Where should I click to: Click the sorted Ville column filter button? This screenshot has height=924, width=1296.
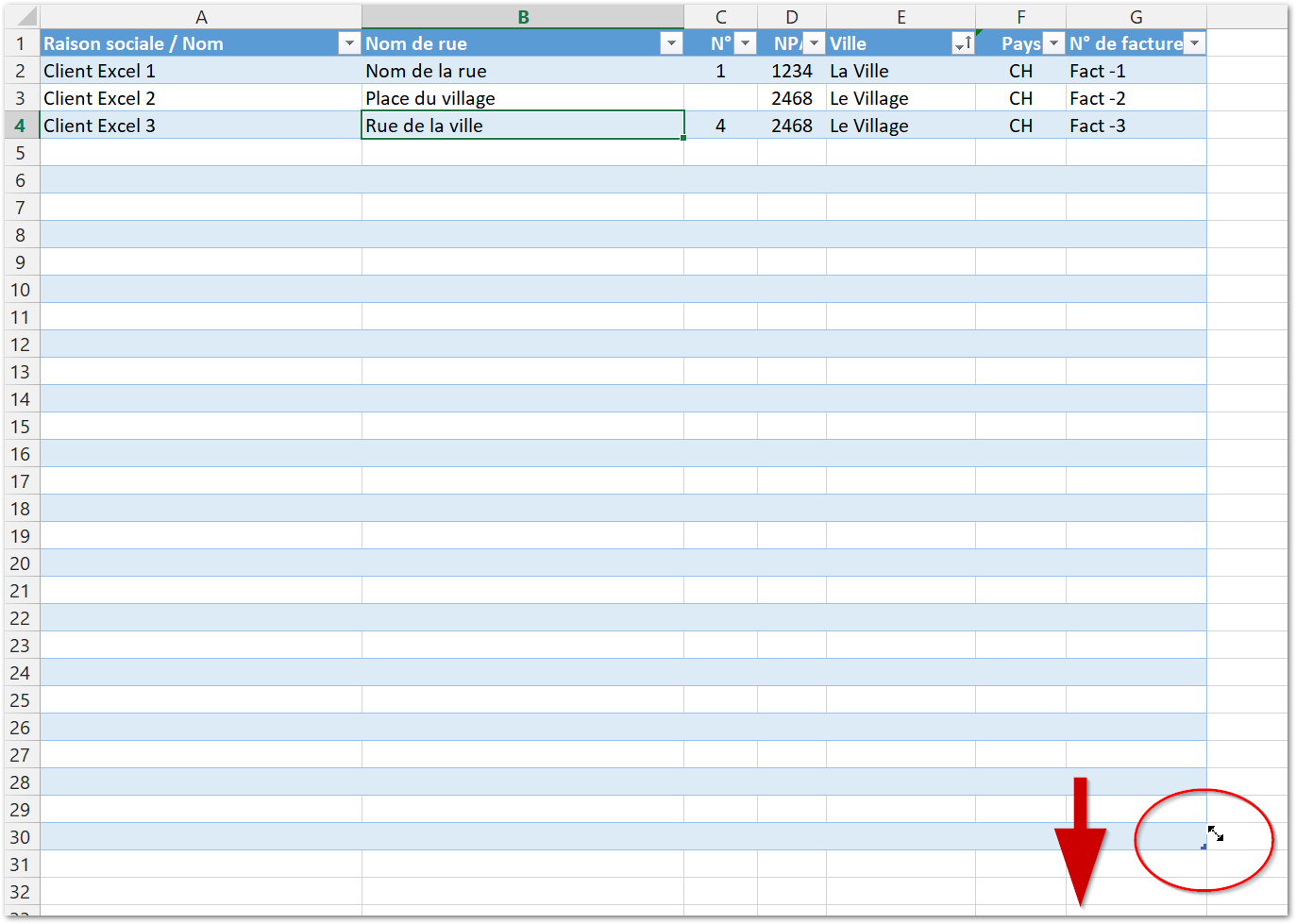(x=963, y=43)
